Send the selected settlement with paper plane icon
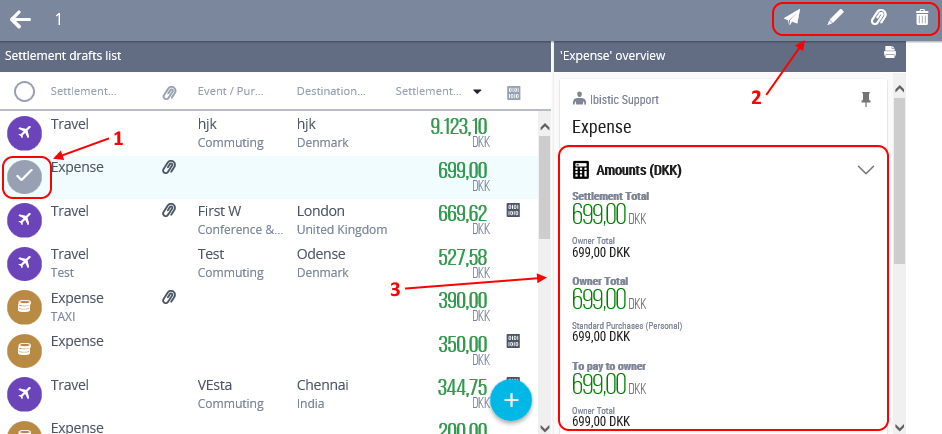The width and height of the screenshot is (942, 434). pos(792,18)
